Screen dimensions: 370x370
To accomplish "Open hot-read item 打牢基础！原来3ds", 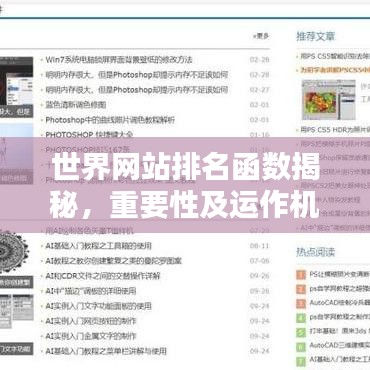I will click(x=340, y=331).
